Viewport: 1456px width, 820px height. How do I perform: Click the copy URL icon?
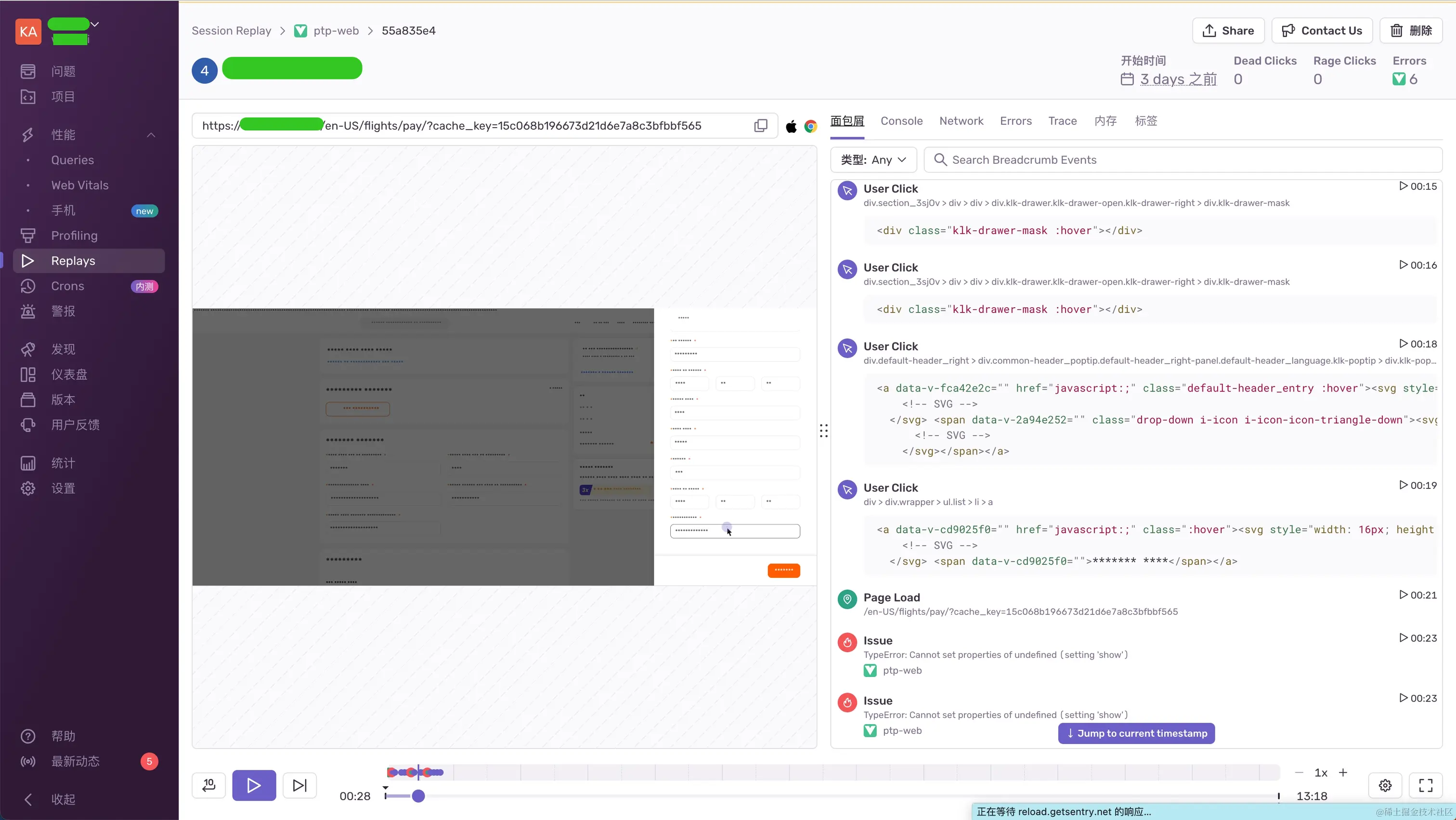click(x=761, y=126)
